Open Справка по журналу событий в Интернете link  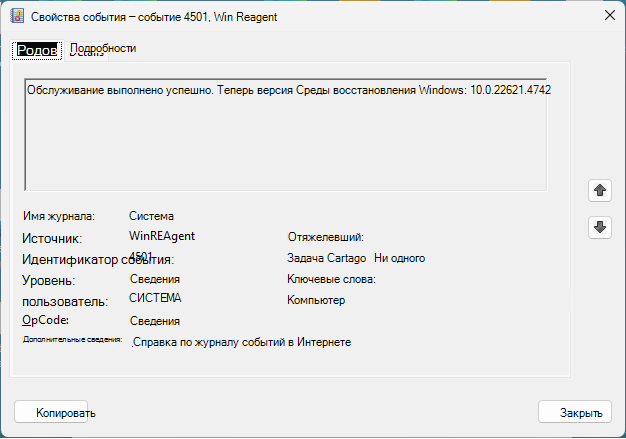(242, 342)
